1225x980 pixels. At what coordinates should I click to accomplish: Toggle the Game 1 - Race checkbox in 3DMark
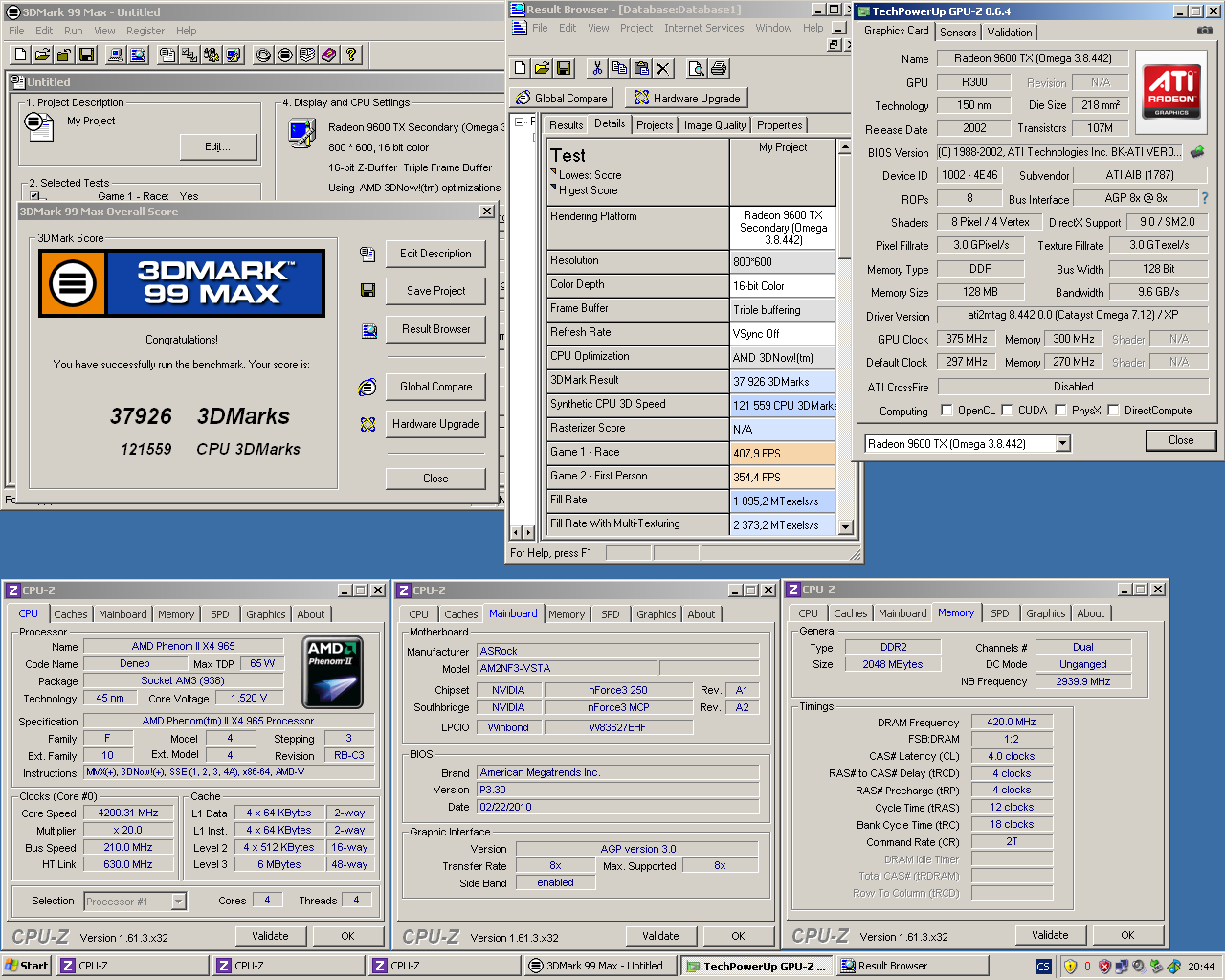click(x=34, y=196)
